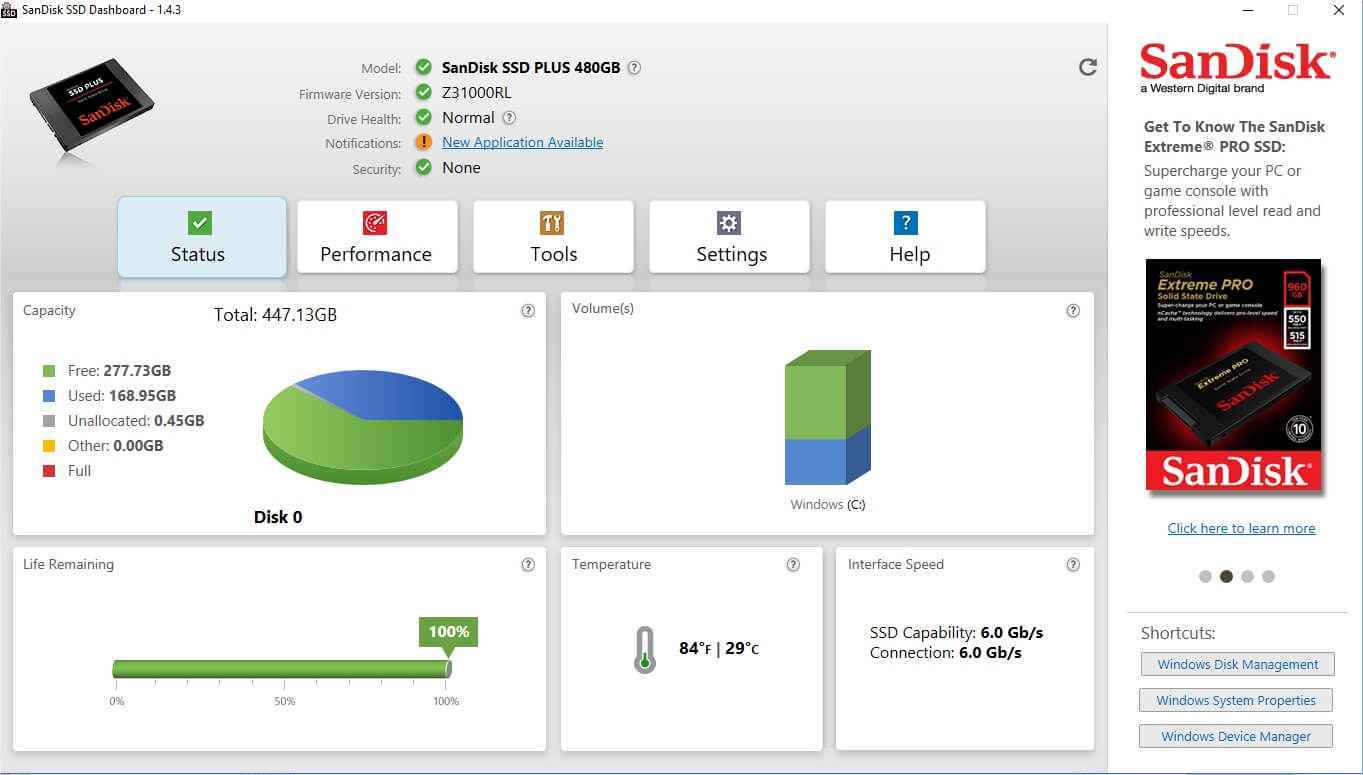1363x775 pixels.
Task: Click the 'Click here to learn more' link
Action: (1241, 528)
